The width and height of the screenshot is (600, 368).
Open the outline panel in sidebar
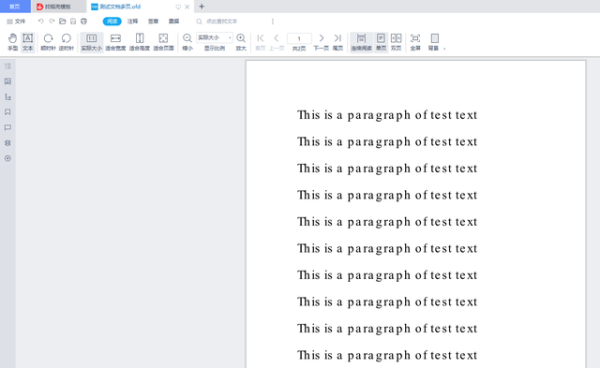pos(8,66)
